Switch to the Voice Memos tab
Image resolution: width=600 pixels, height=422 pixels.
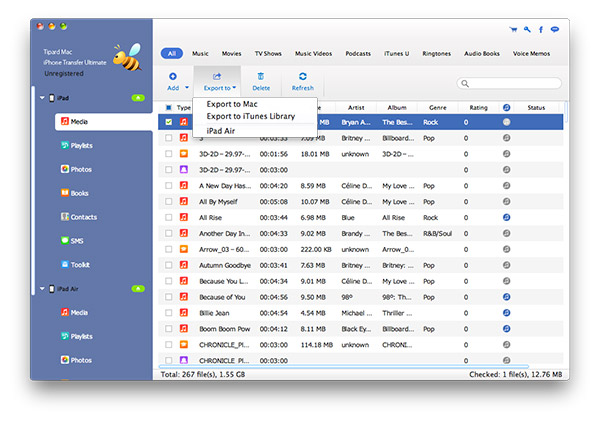531,54
